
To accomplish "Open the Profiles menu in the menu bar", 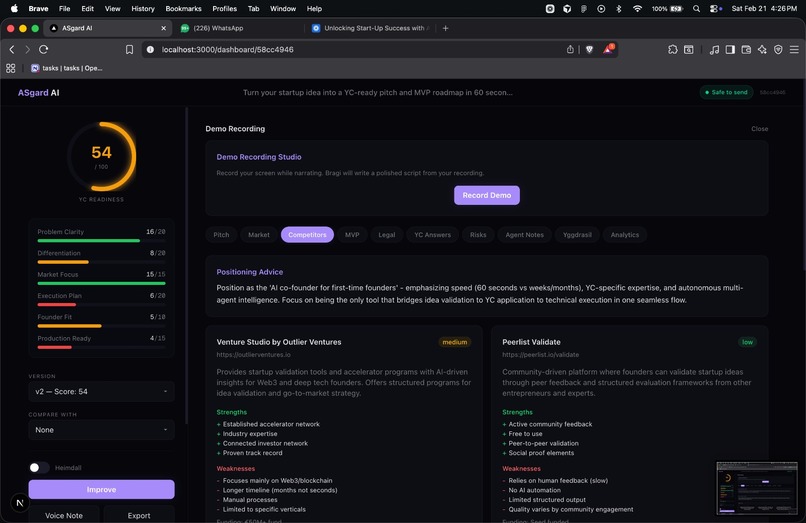I will click(x=224, y=8).
